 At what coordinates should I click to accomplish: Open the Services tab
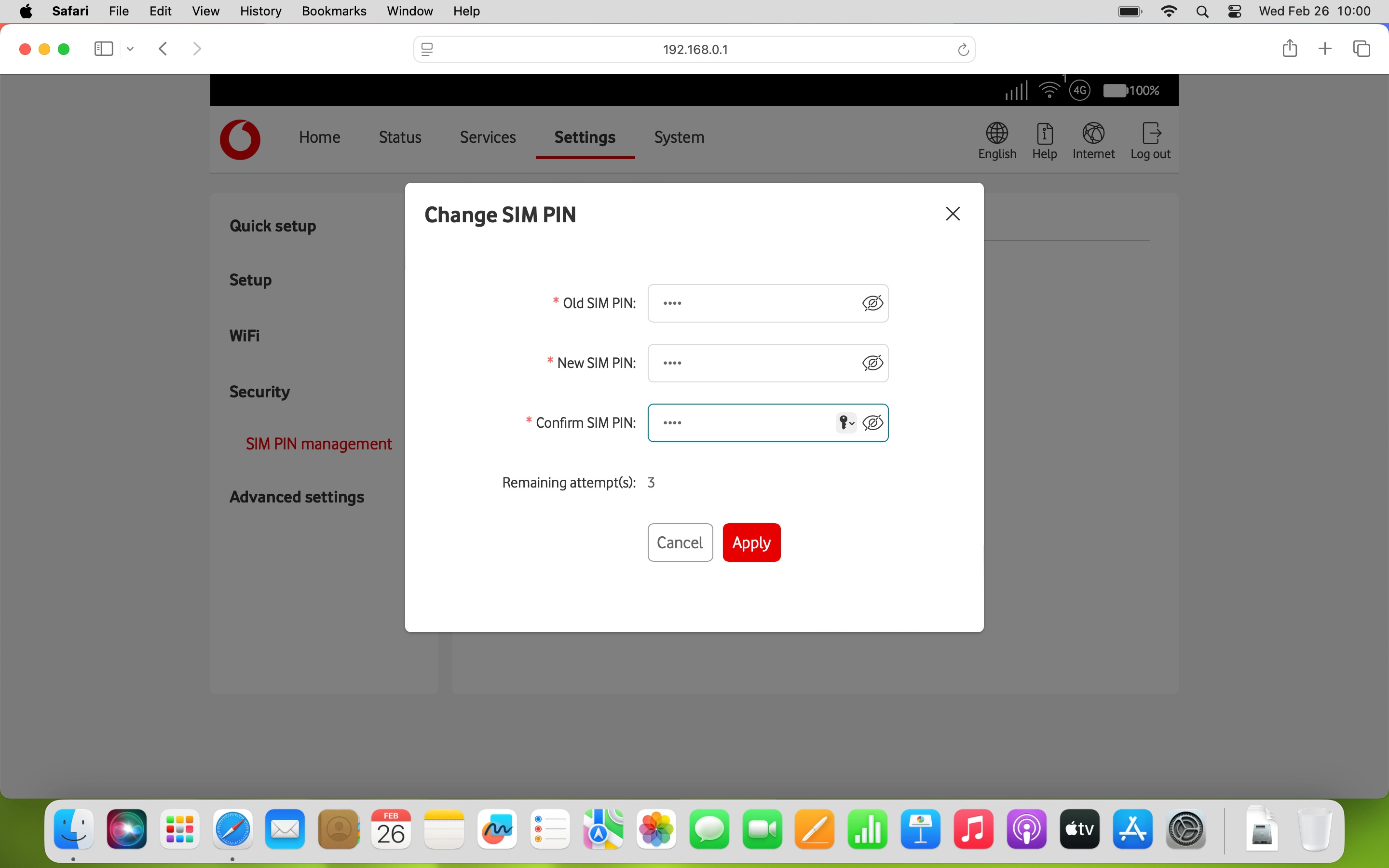click(488, 137)
